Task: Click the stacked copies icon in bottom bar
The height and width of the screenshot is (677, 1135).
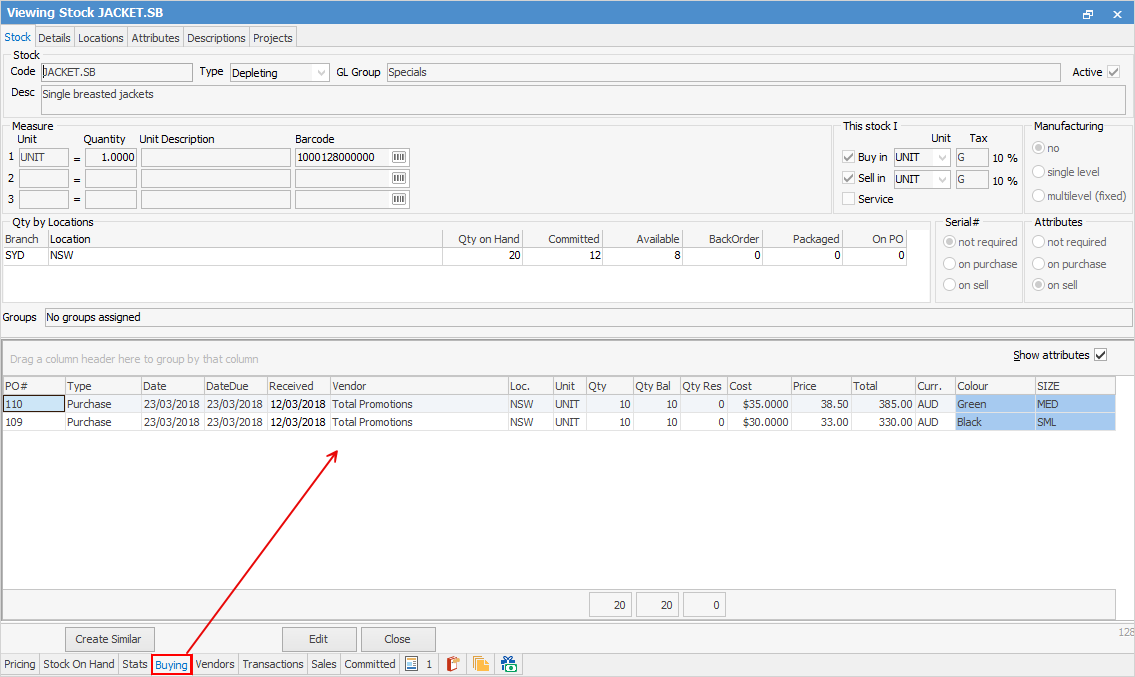Action: pyautogui.click(x=481, y=664)
